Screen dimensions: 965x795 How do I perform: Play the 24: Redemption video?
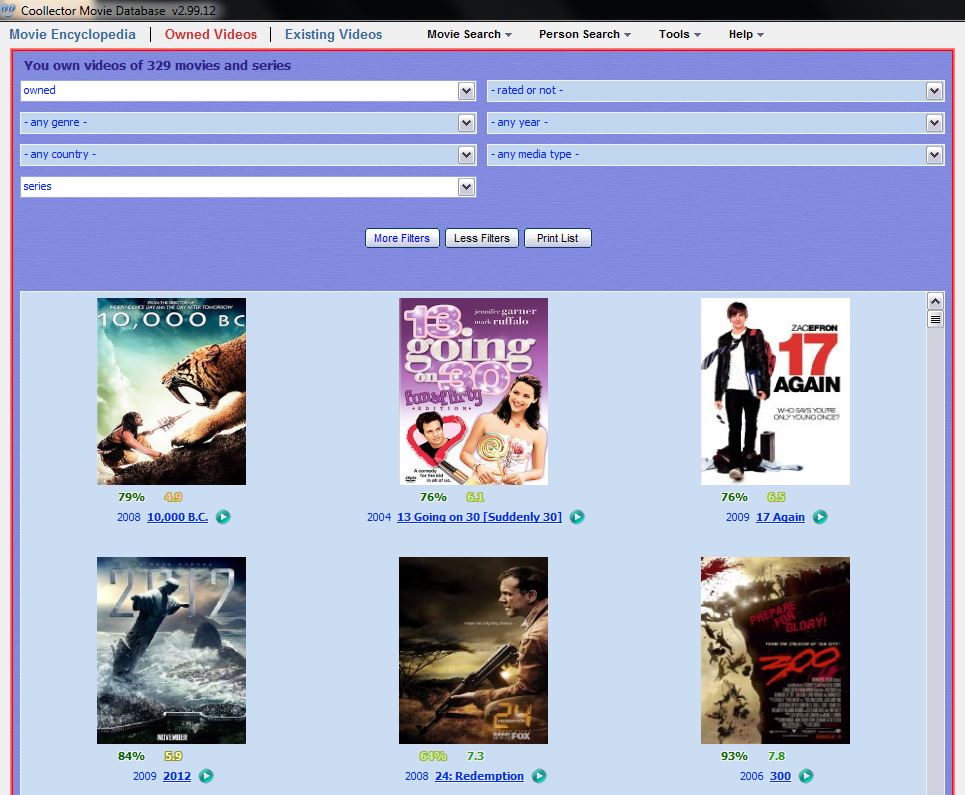539,776
